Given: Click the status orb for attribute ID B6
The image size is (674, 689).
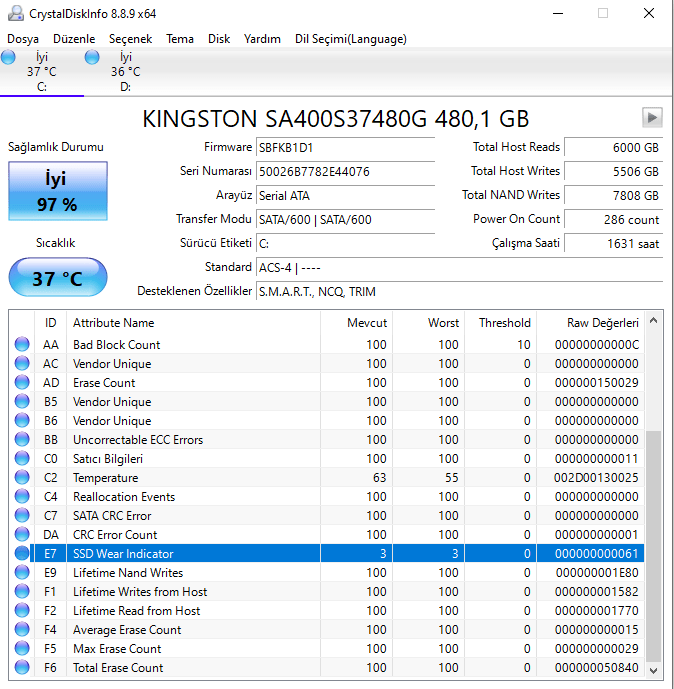Looking at the screenshot, I should click(22, 420).
